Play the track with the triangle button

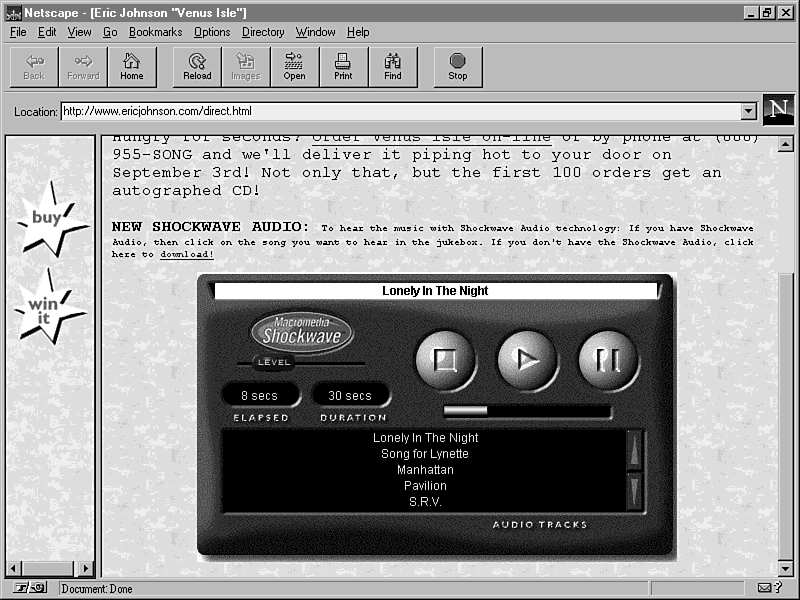pos(527,360)
